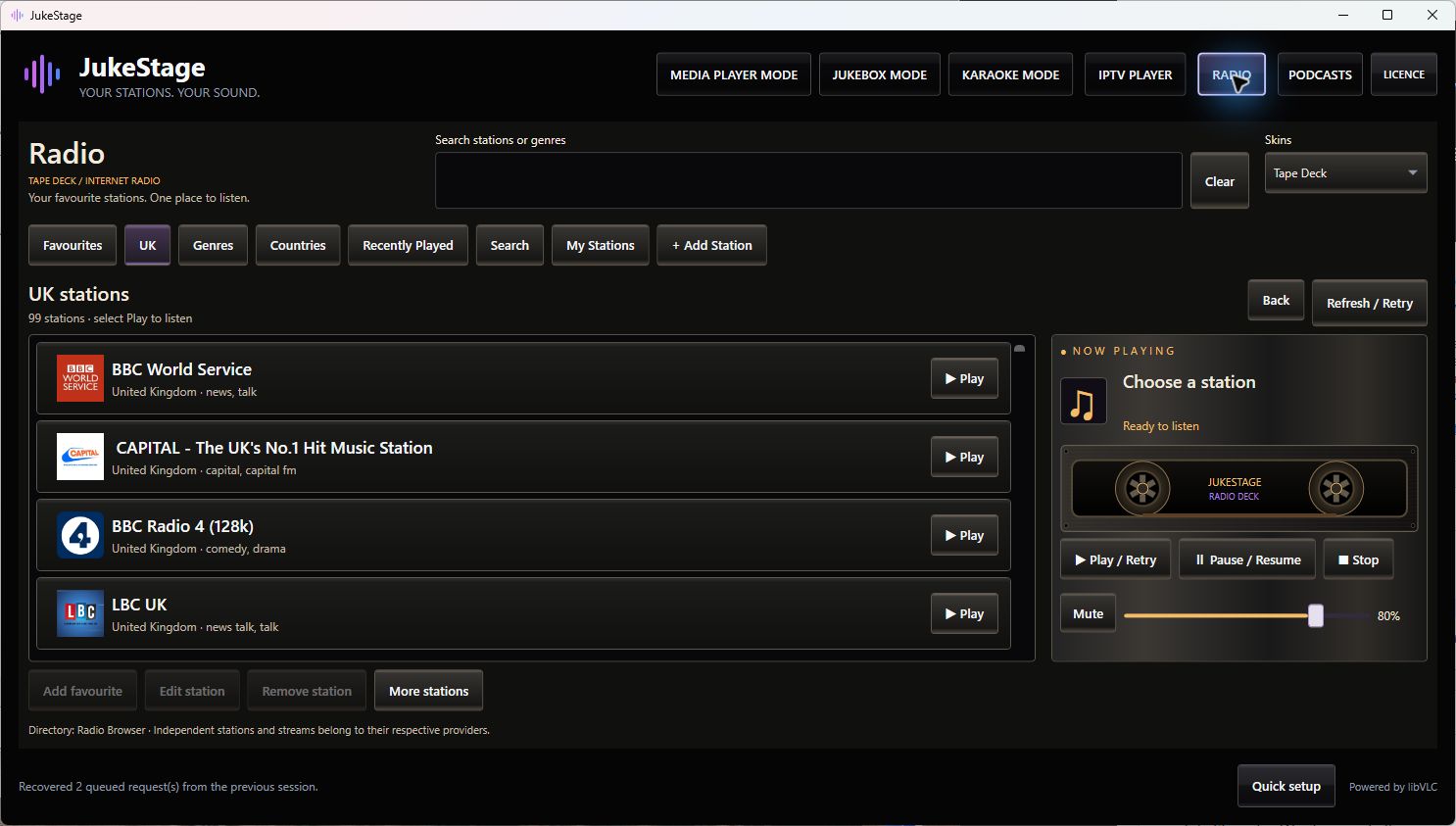Switch to Jukebox Mode

(x=880, y=74)
